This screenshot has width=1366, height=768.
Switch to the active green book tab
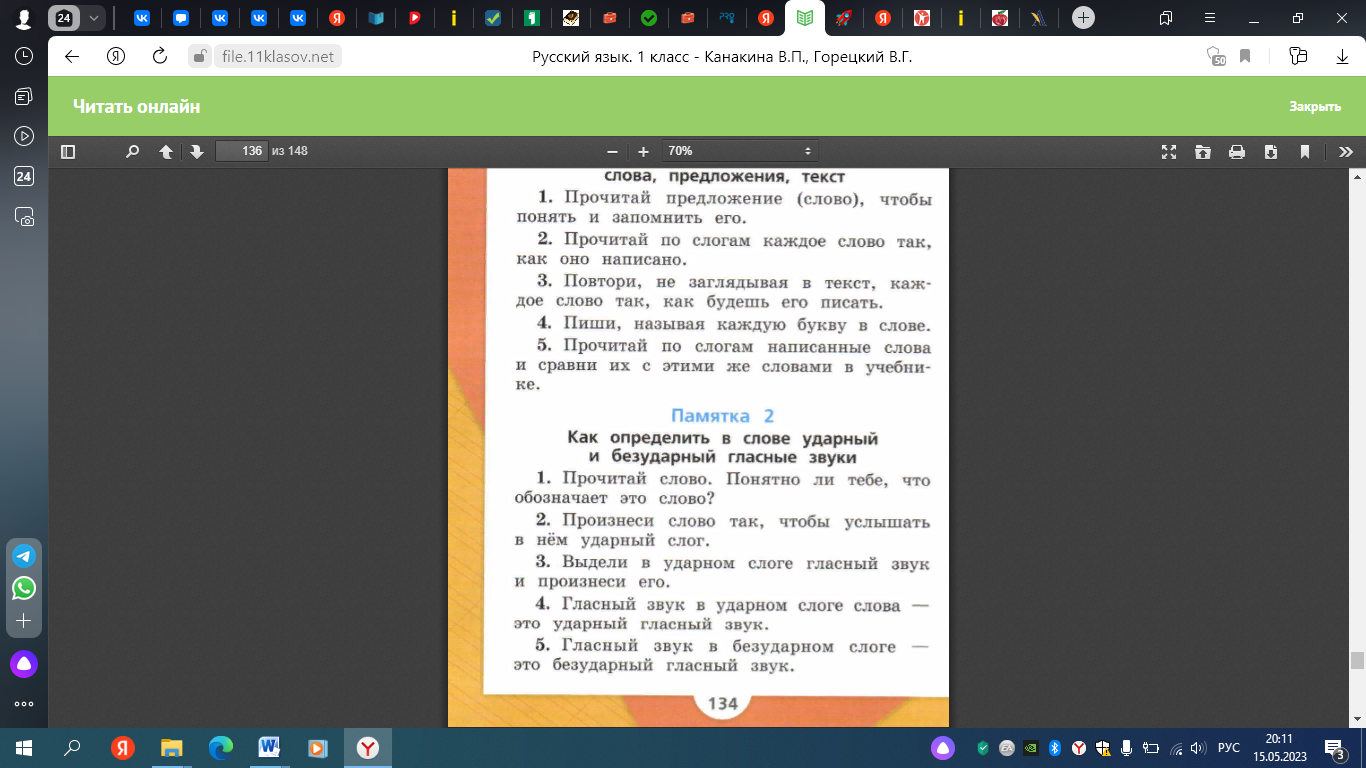point(804,18)
